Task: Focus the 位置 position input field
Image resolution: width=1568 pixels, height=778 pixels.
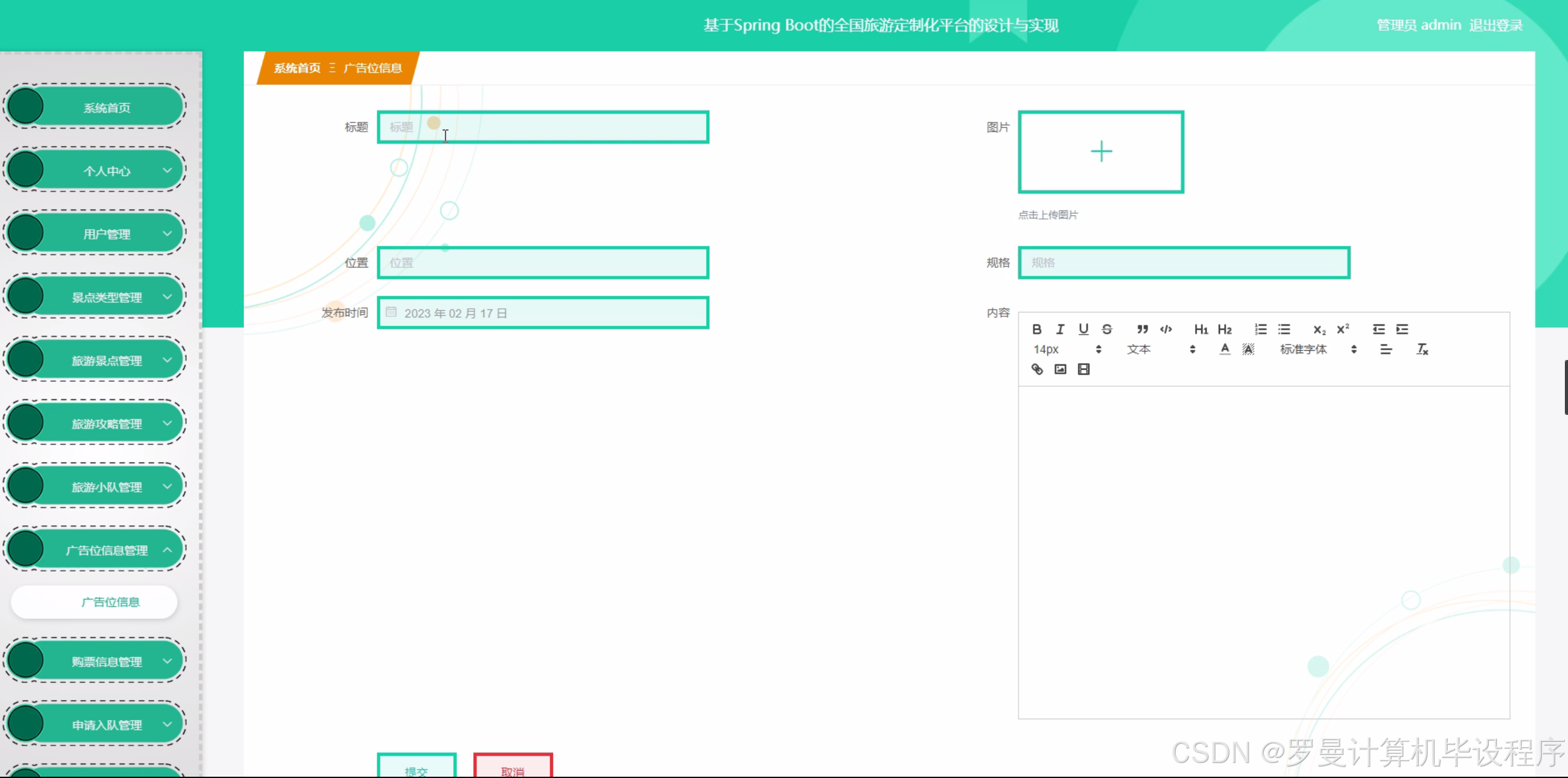Action: click(543, 263)
